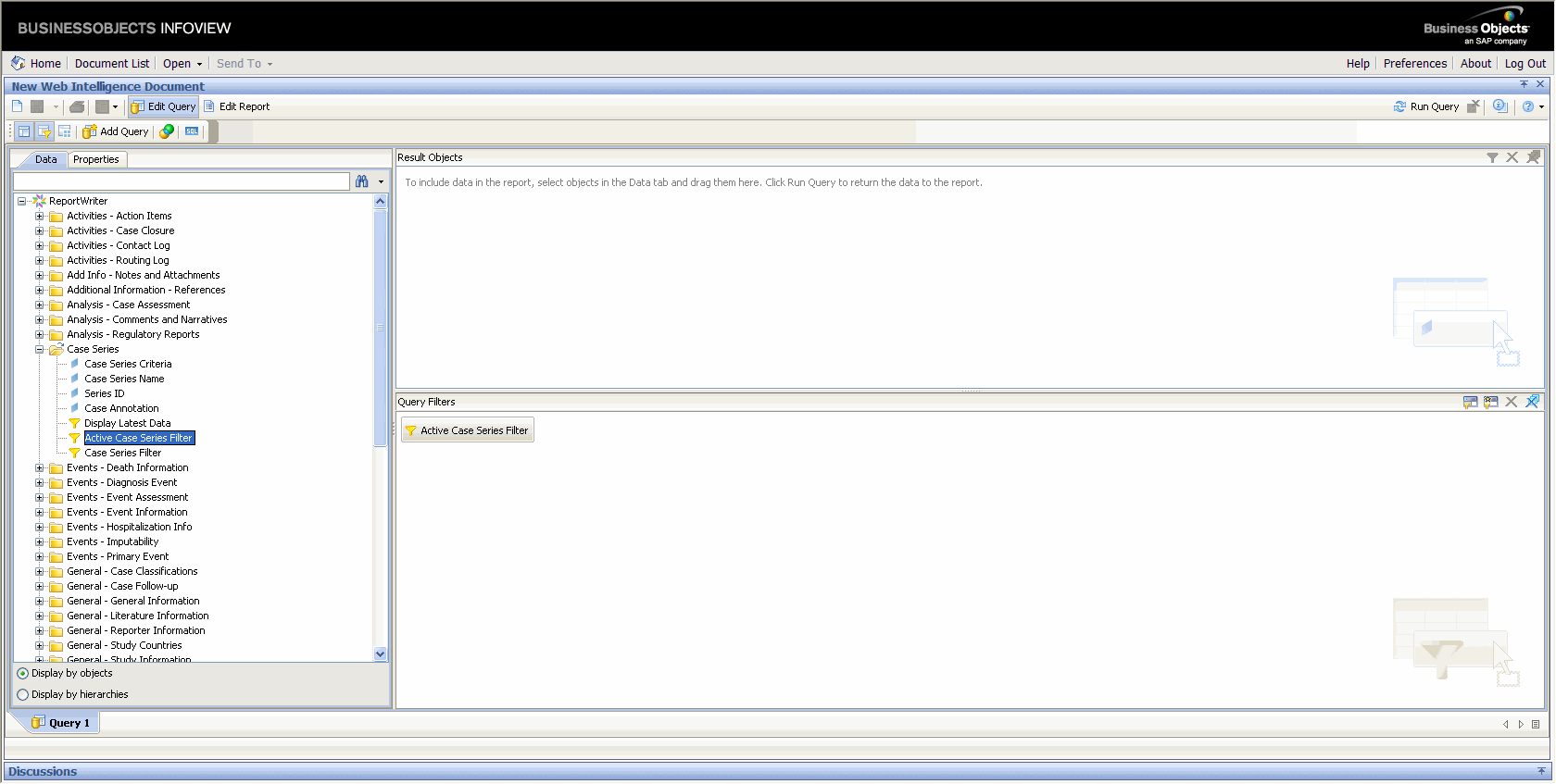Click the Run Query button
Viewport: 1556px width, 784px height.
pos(1426,106)
